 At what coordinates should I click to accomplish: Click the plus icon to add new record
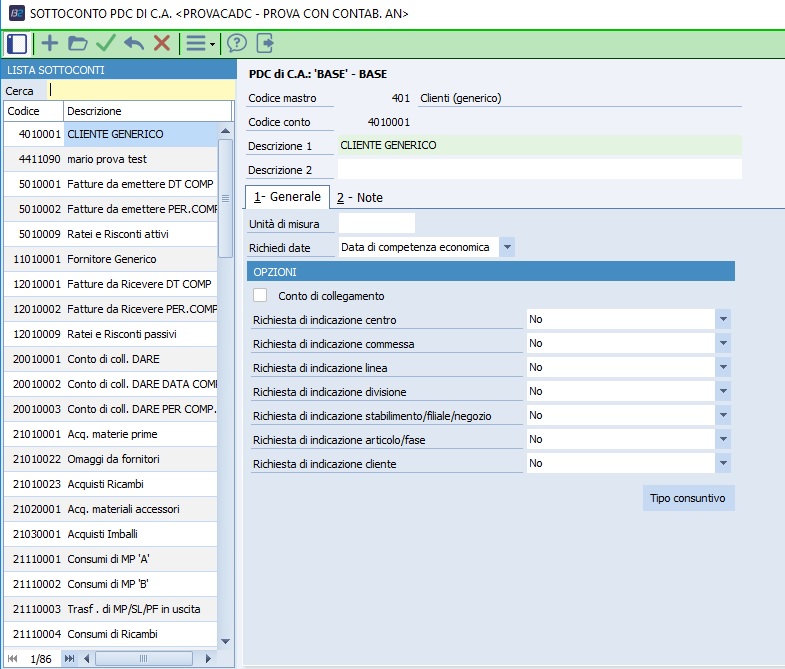point(49,43)
